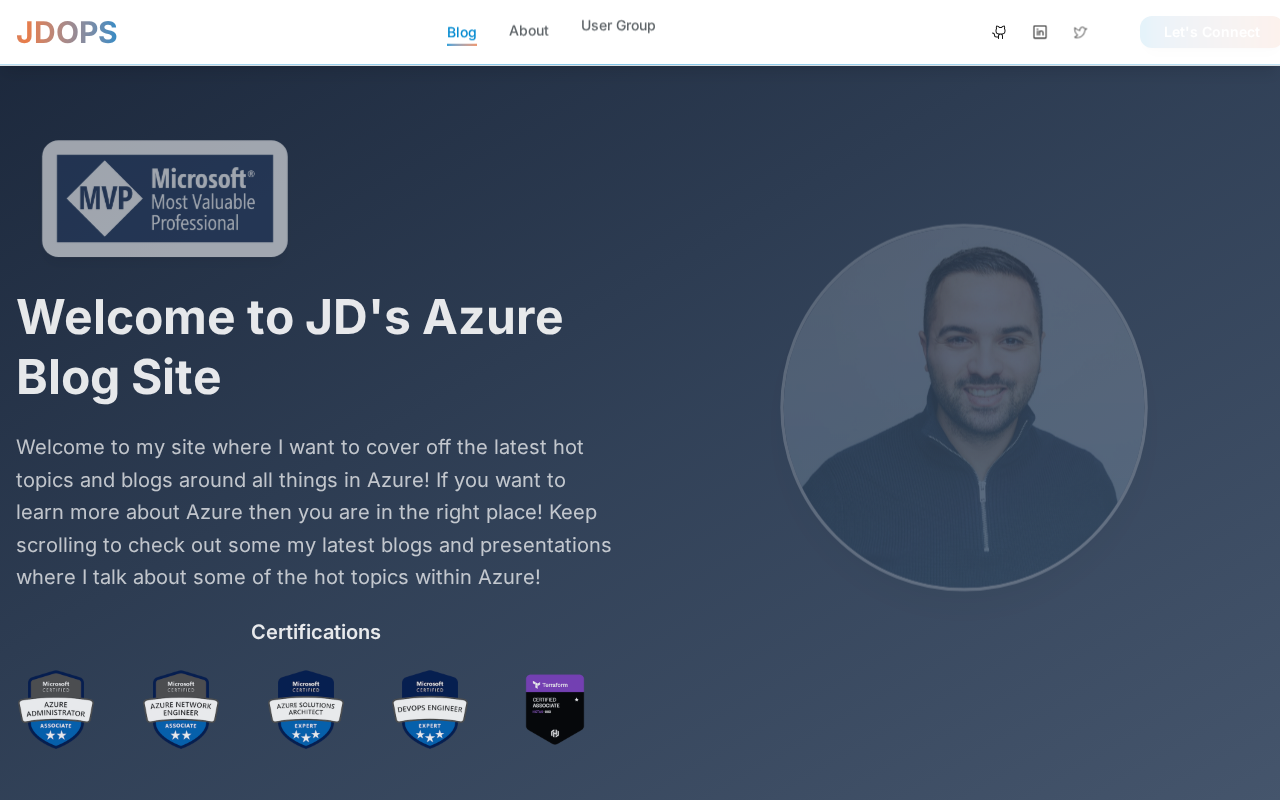Select the Azure Solutions Architect Expert badge
This screenshot has width=1280, height=800.
[306, 709]
